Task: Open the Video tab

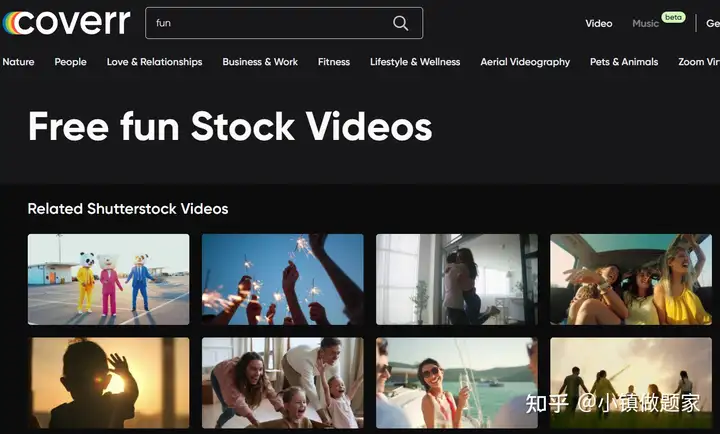Action: pos(598,23)
